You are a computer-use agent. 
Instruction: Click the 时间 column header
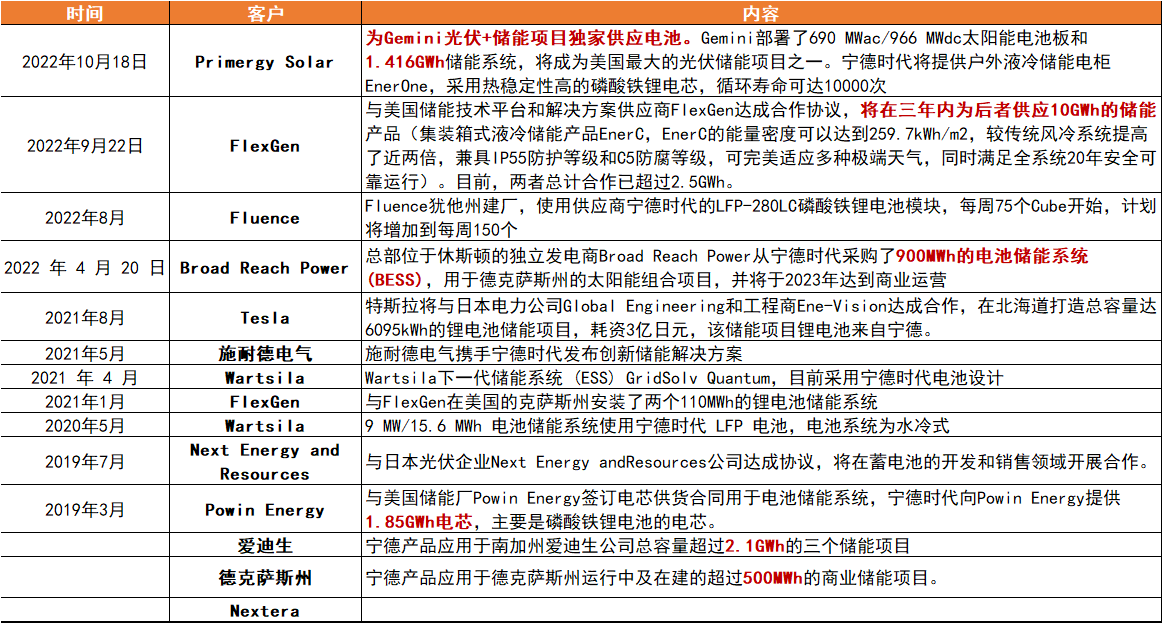point(84,13)
